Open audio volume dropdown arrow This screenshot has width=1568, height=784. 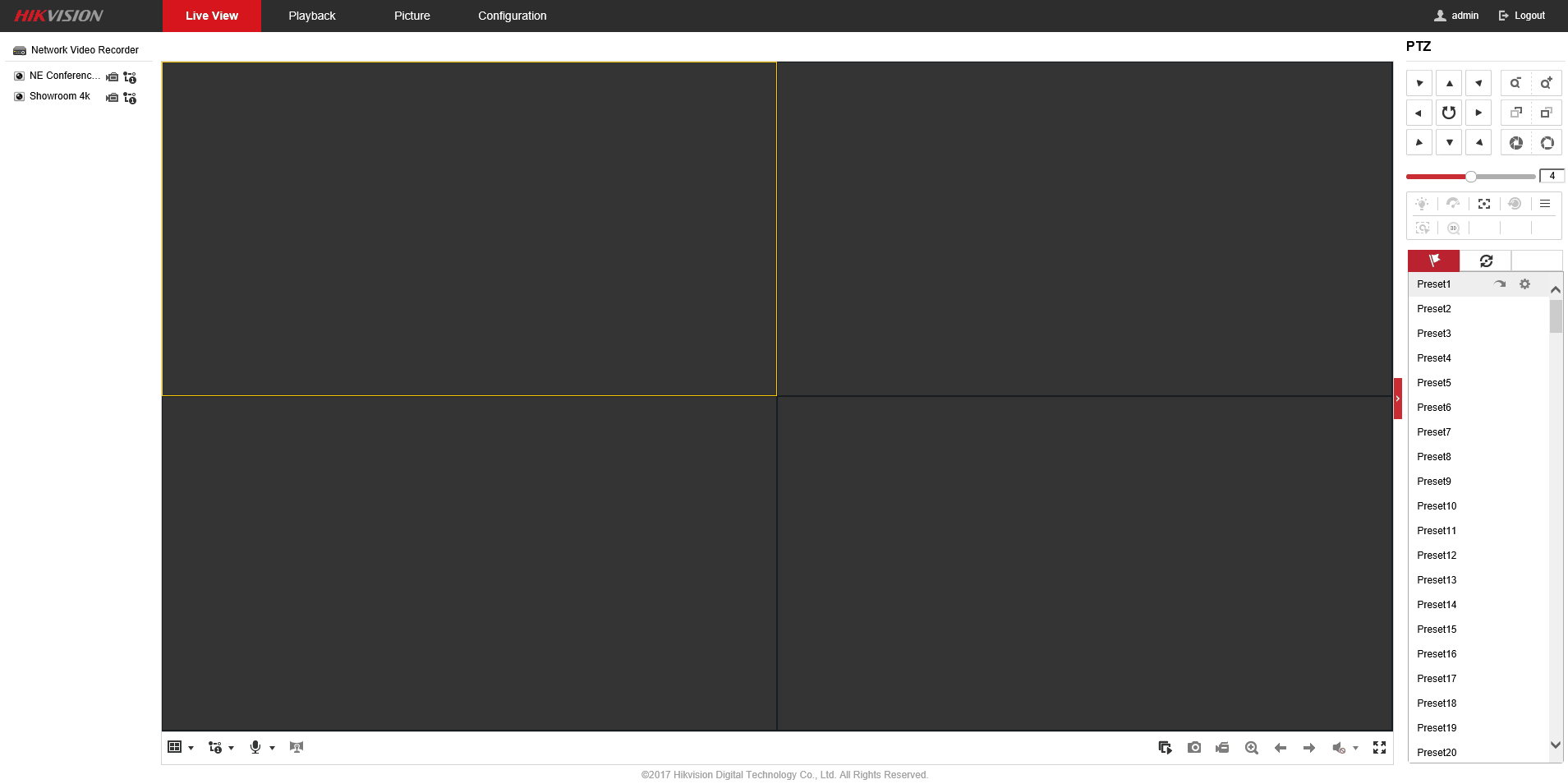(x=1355, y=748)
